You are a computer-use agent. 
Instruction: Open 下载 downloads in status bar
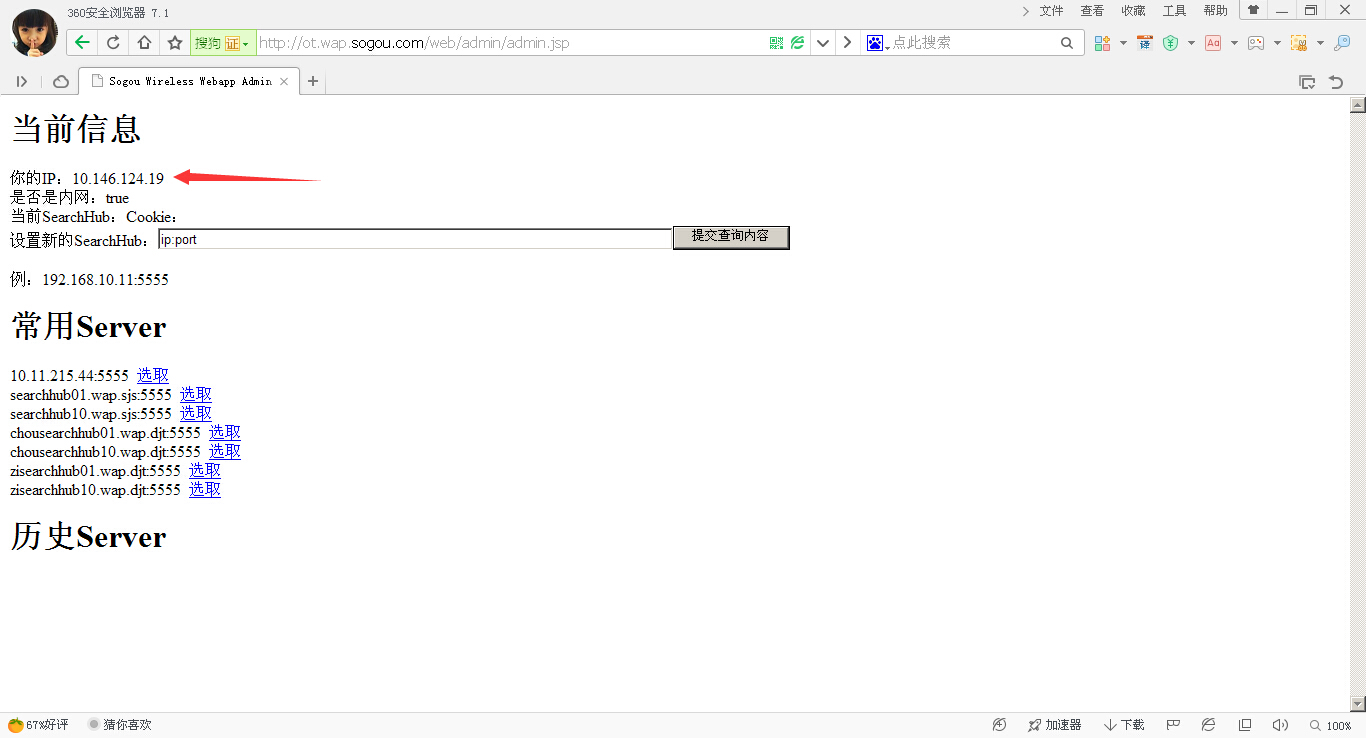coord(1125,725)
